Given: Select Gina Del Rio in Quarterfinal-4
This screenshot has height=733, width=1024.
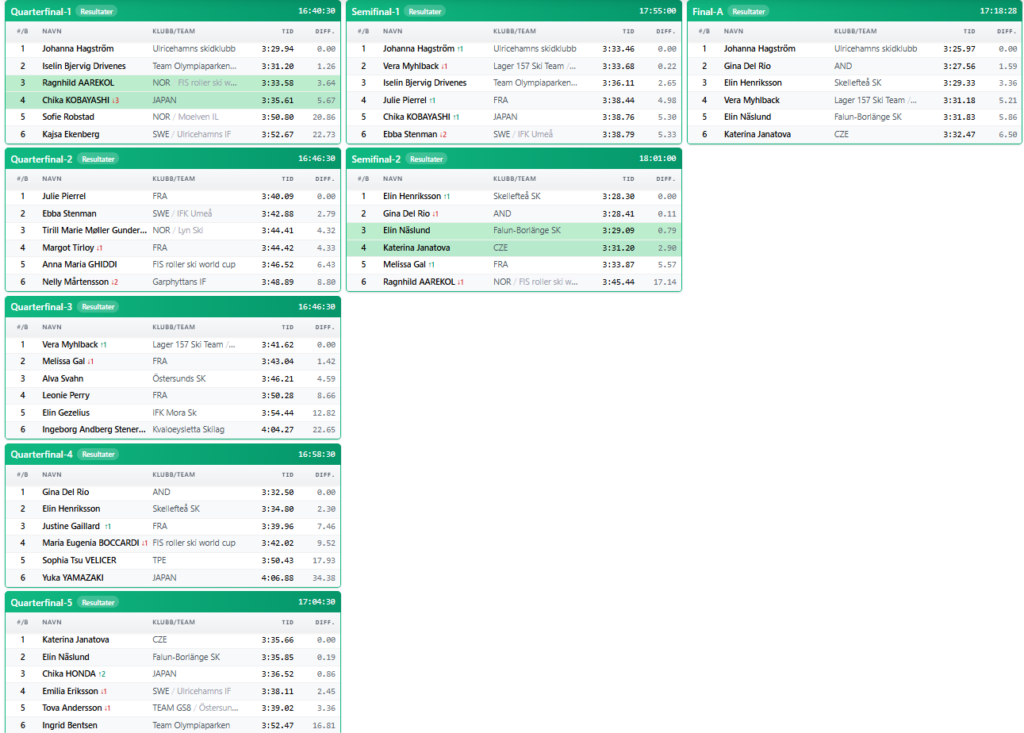Looking at the screenshot, I should point(173,492).
